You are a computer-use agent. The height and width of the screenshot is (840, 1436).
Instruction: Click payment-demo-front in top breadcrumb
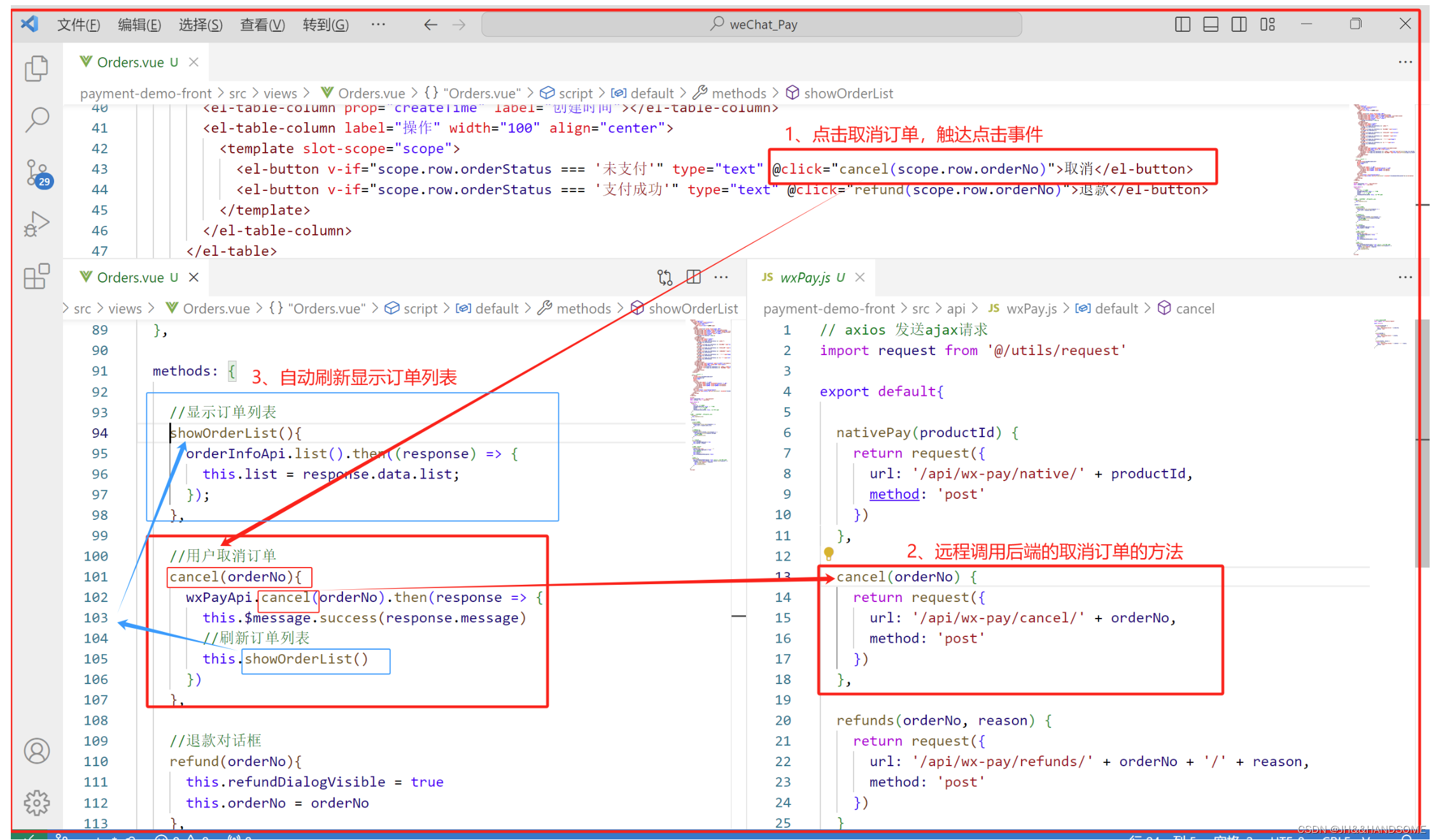[x=146, y=94]
